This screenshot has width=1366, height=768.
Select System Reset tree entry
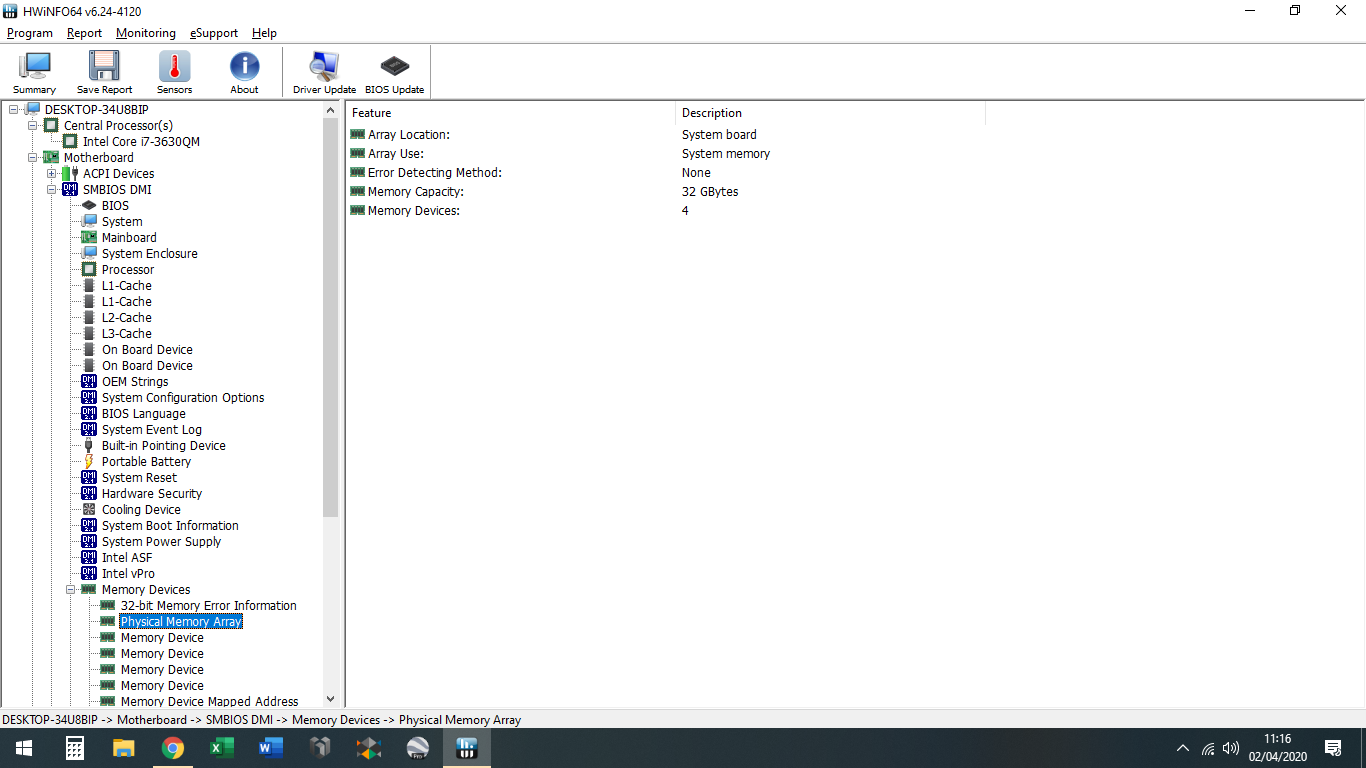click(139, 477)
